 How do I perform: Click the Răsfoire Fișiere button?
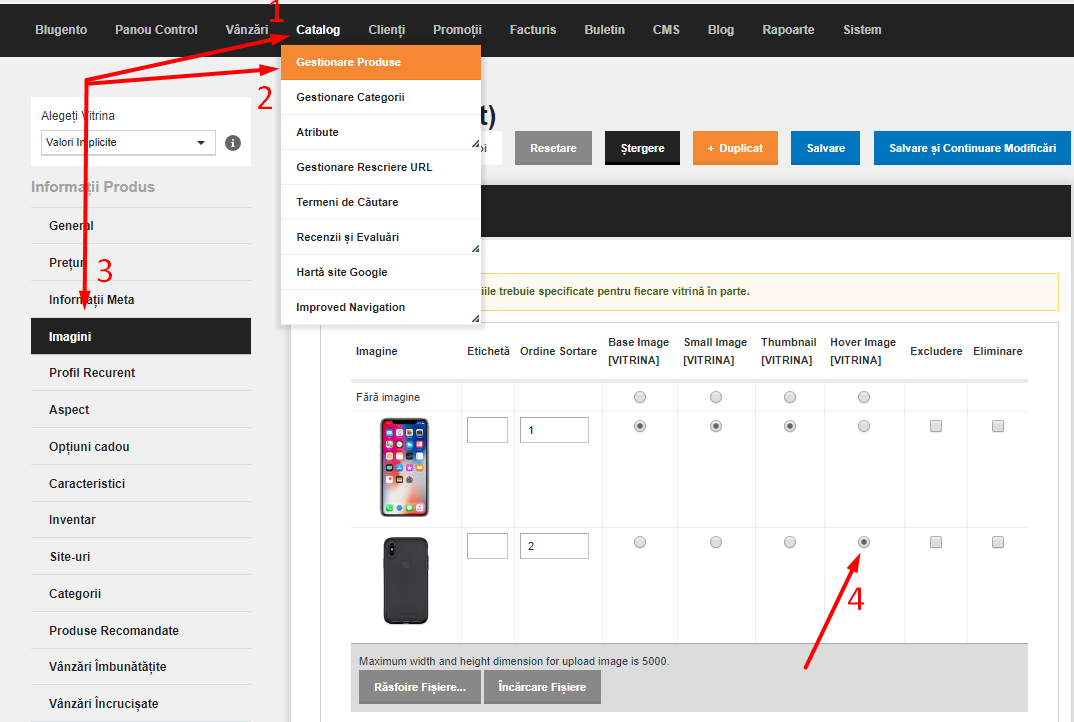coord(420,687)
